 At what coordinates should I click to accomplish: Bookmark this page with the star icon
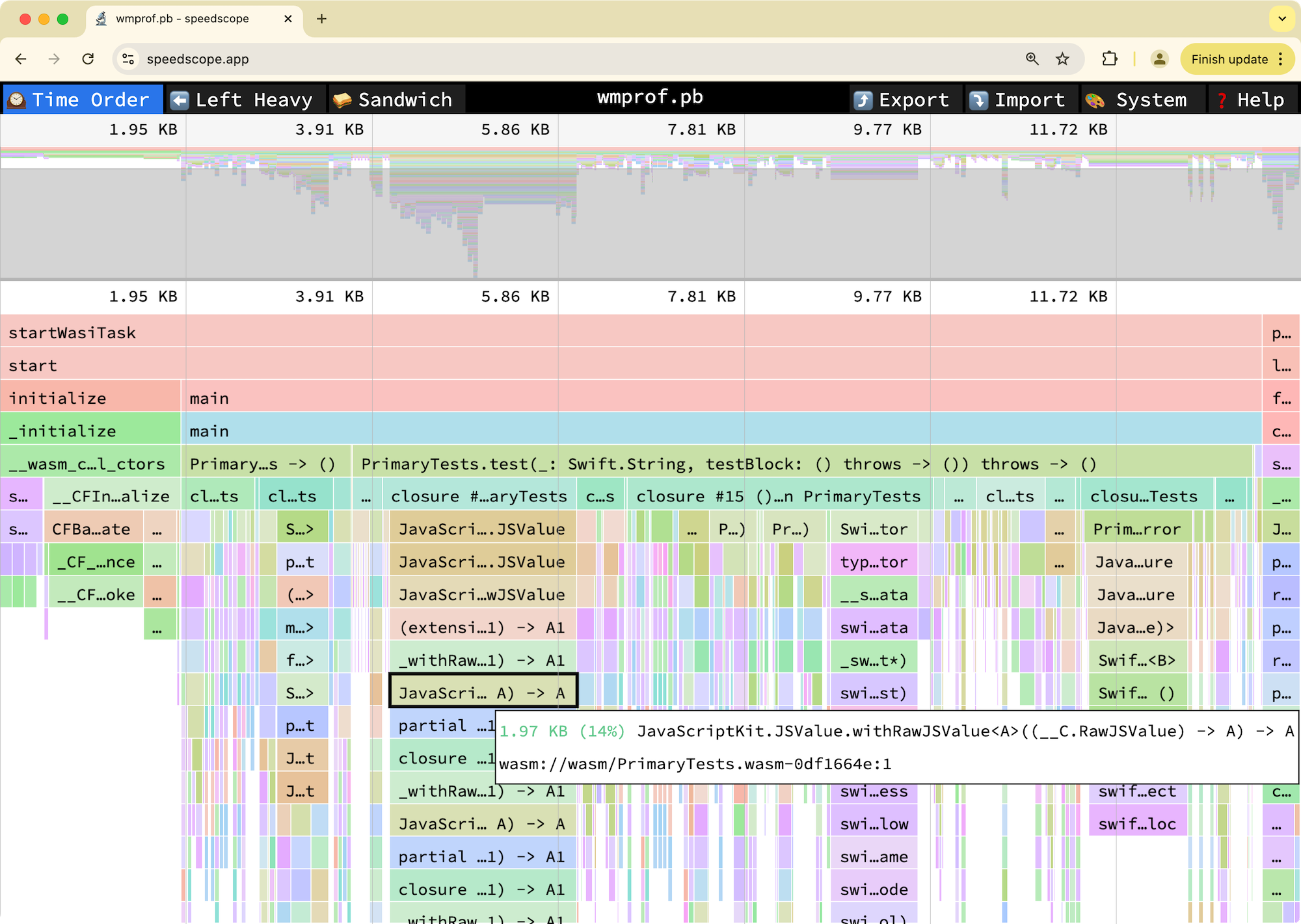[1062, 59]
